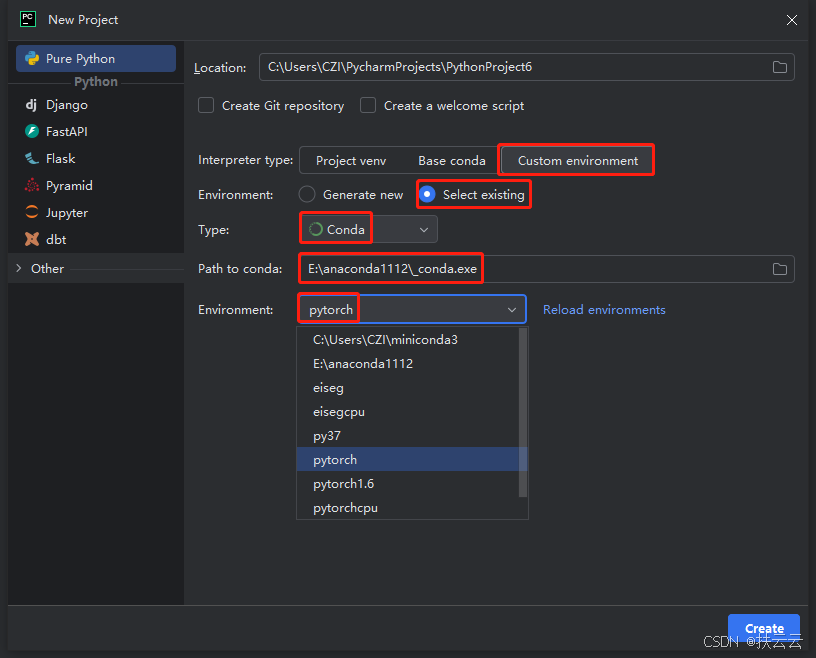816x658 pixels.
Task: Pick pytorch1.6 from environment list
Action: click(x=408, y=484)
